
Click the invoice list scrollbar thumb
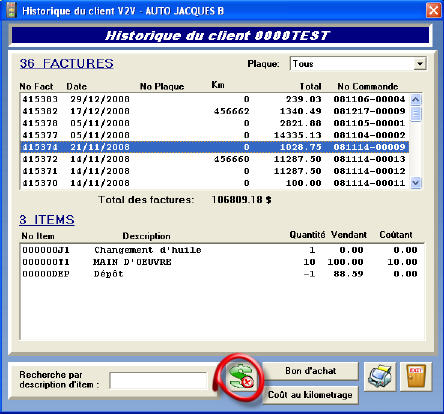tap(416, 114)
